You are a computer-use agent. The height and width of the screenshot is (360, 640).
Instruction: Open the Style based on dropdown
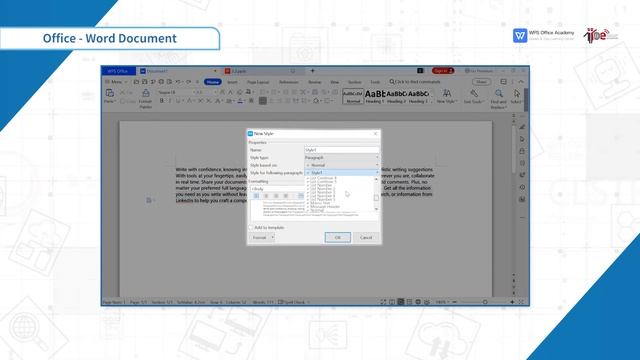click(342, 165)
